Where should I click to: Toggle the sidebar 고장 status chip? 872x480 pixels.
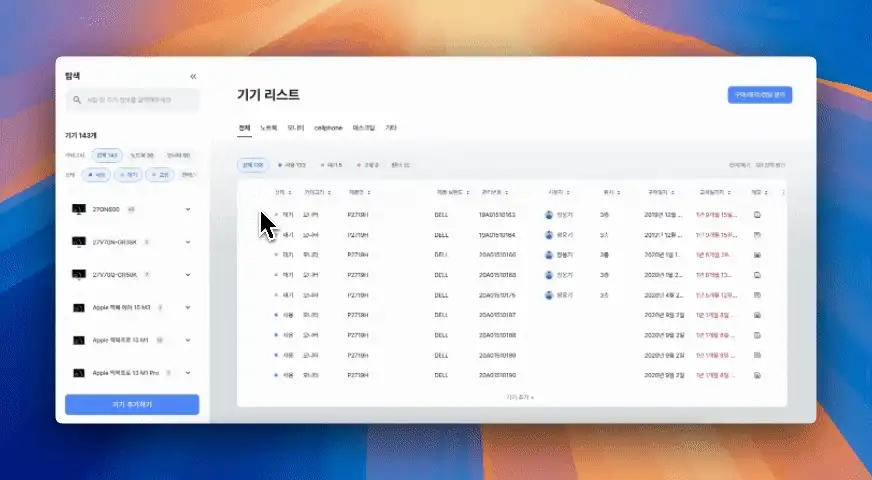pyautogui.click(x=160, y=175)
